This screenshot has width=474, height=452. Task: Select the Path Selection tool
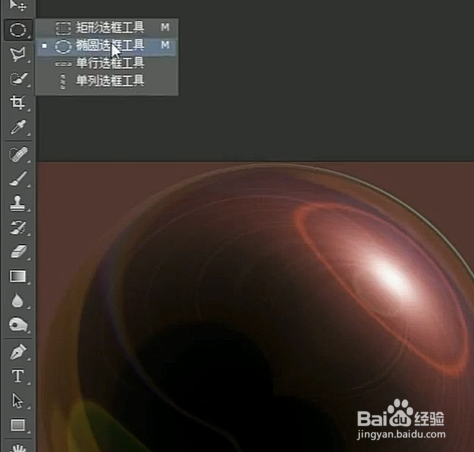coord(18,401)
